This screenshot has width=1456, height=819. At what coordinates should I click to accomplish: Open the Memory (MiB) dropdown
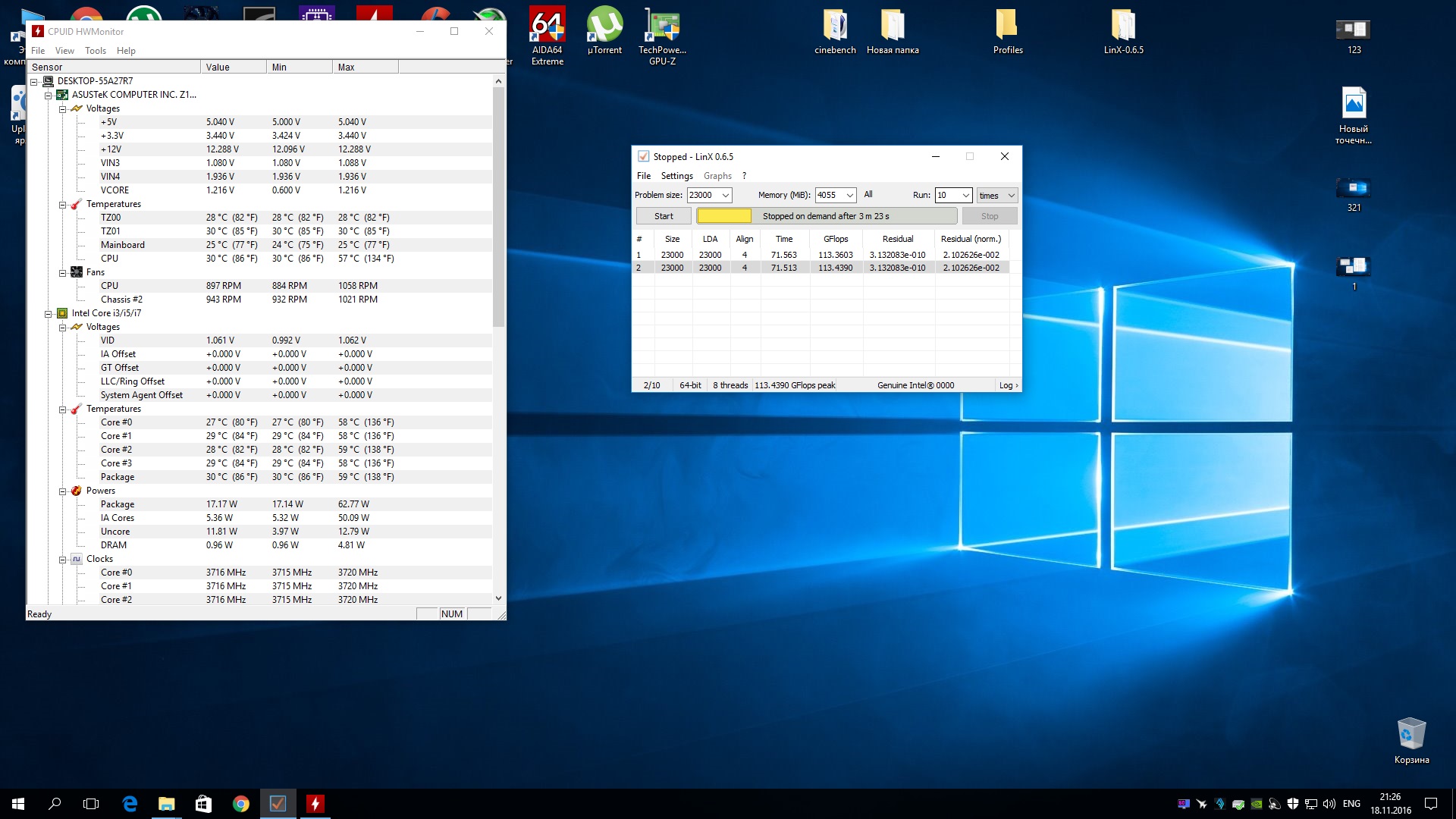click(x=849, y=196)
